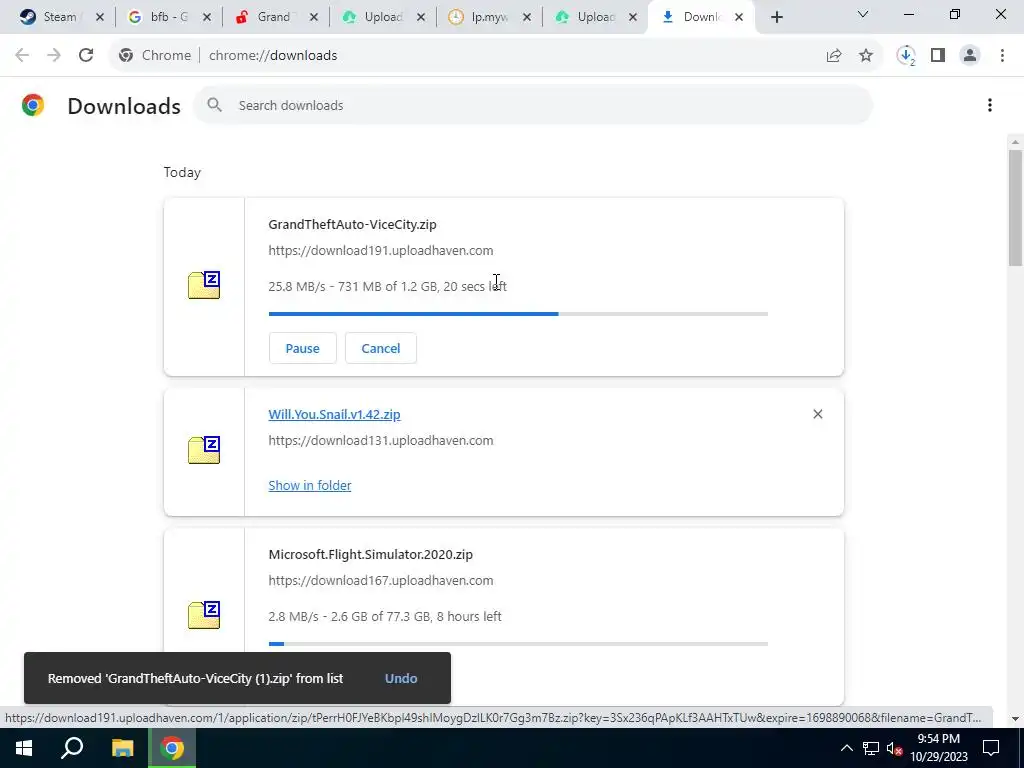Open the Grand tab with red icon
The height and width of the screenshot is (768, 1024).
click(x=264, y=17)
